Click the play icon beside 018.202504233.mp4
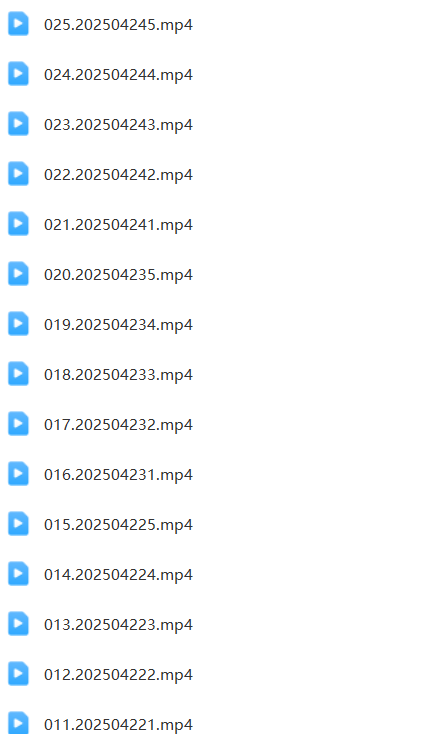 [18, 374]
